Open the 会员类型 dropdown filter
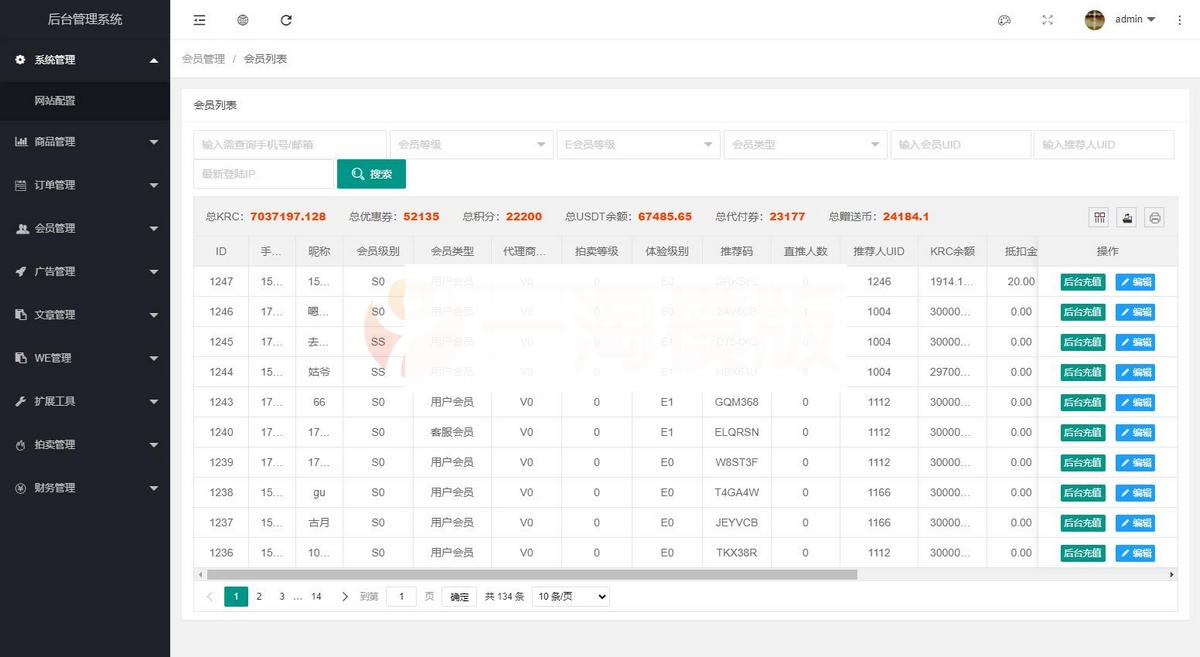Image resolution: width=1200 pixels, height=657 pixels. click(x=806, y=144)
